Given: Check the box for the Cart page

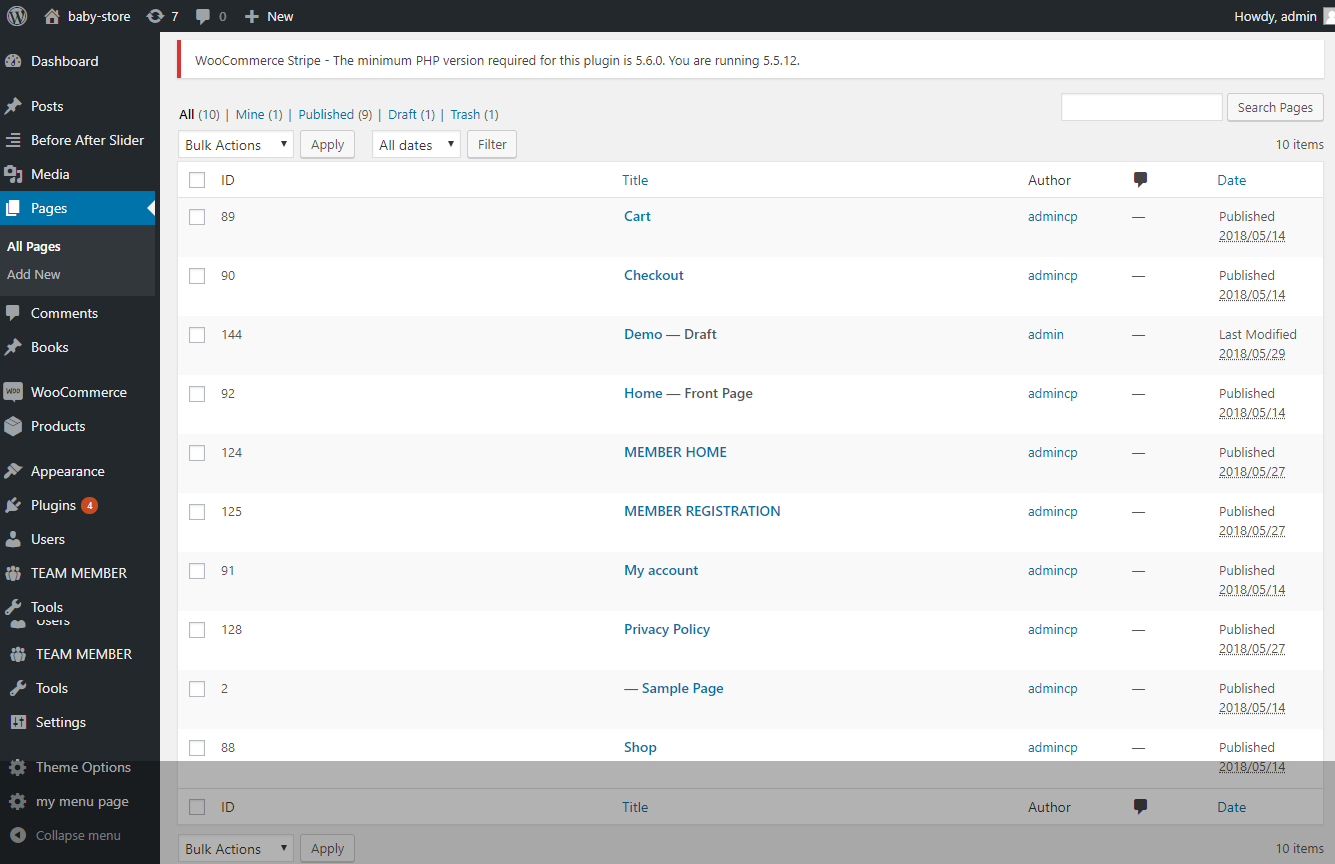Looking at the screenshot, I should coord(197,217).
